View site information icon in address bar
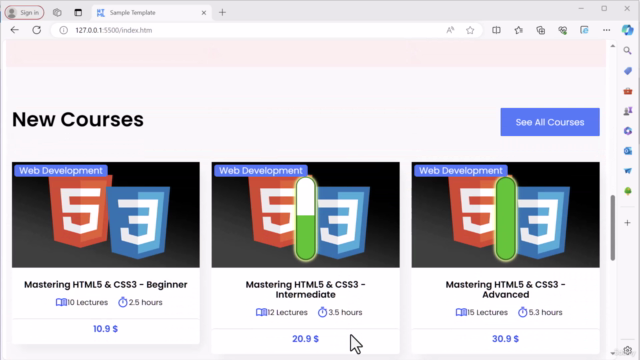The height and width of the screenshot is (360, 640). click(63, 30)
